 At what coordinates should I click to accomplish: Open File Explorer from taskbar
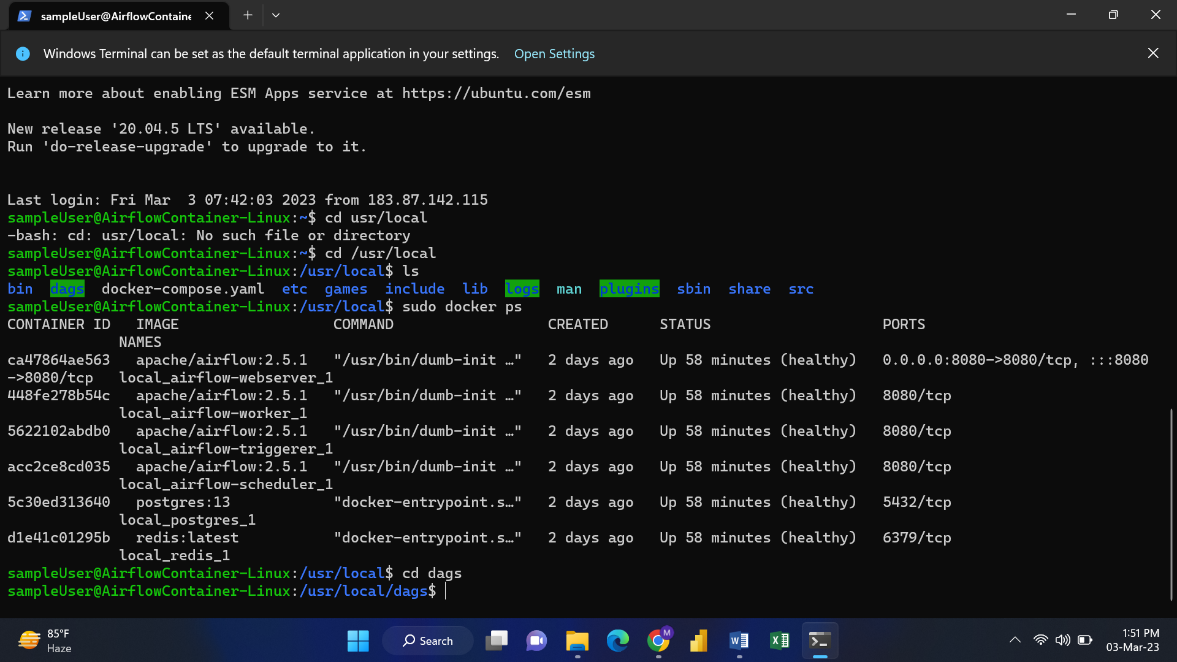tap(577, 640)
